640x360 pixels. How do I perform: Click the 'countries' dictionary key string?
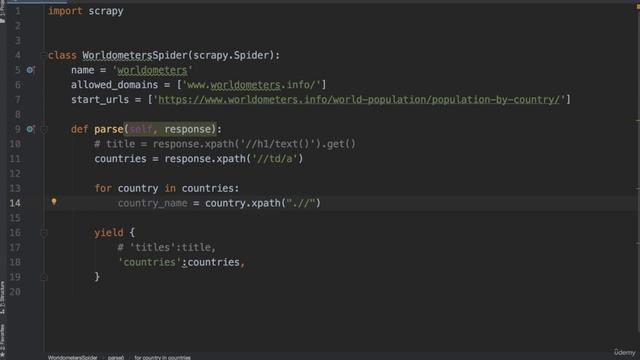(x=149, y=262)
